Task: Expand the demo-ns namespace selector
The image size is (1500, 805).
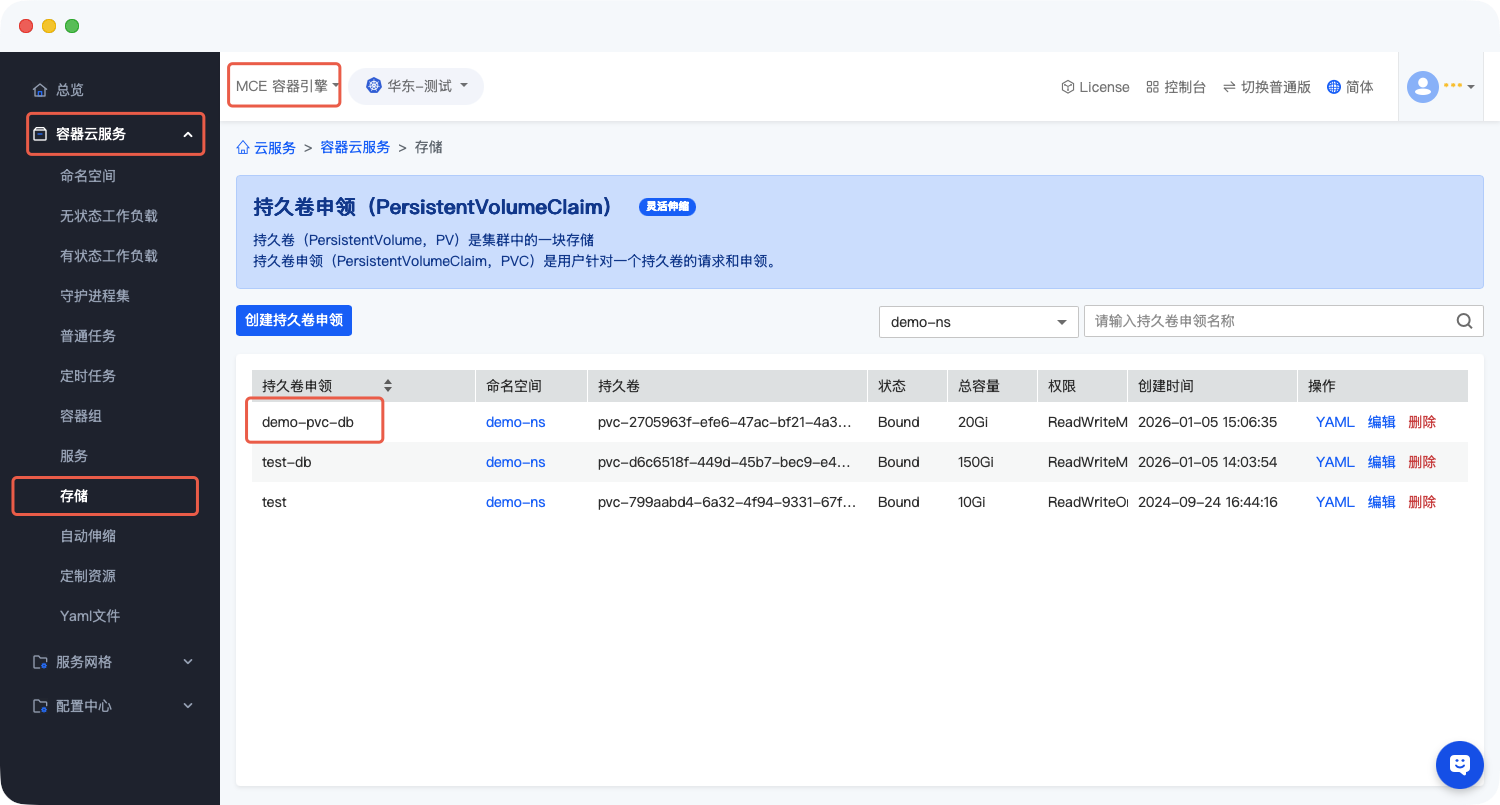Action: [977, 322]
